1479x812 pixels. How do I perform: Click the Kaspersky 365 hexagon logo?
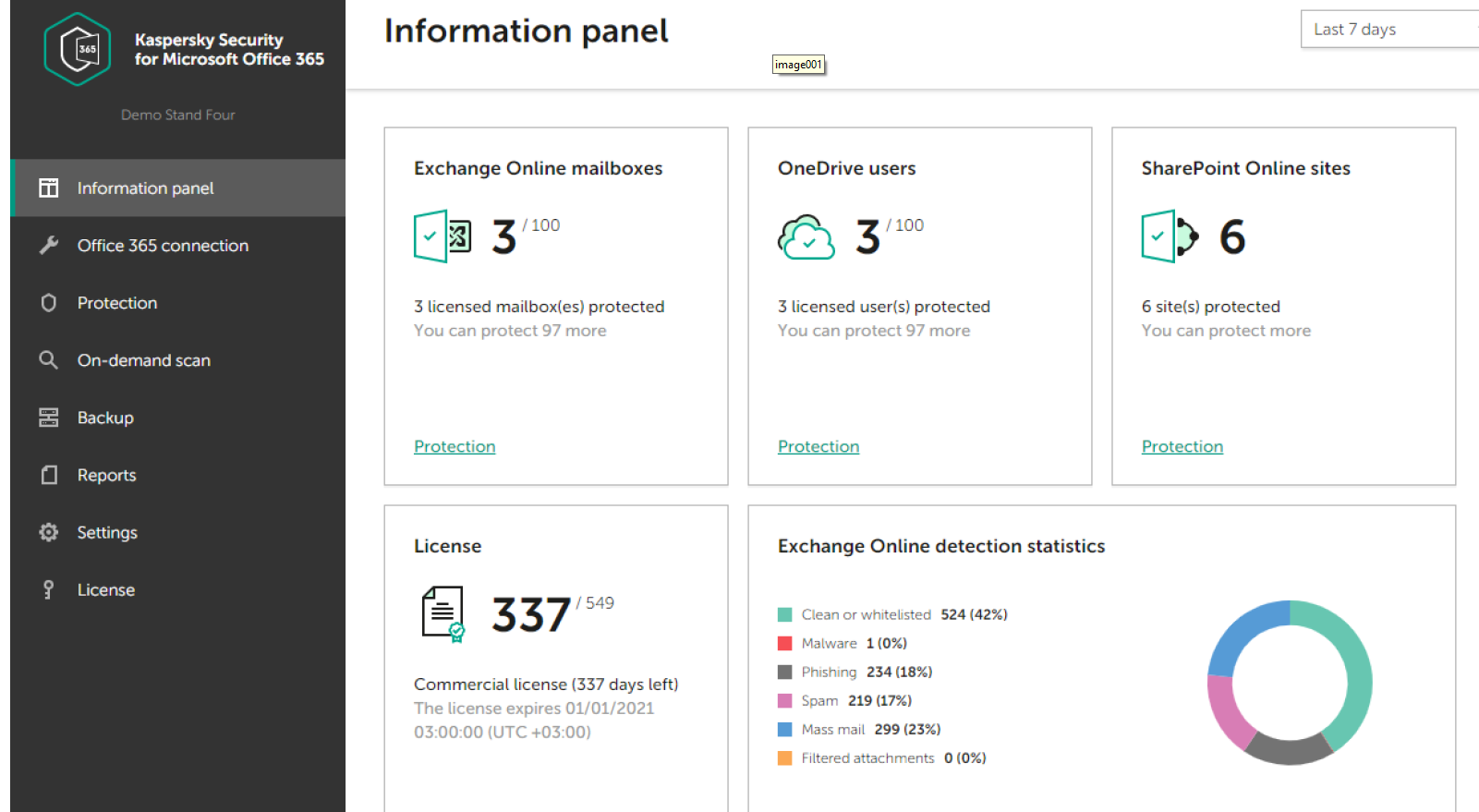[x=78, y=49]
